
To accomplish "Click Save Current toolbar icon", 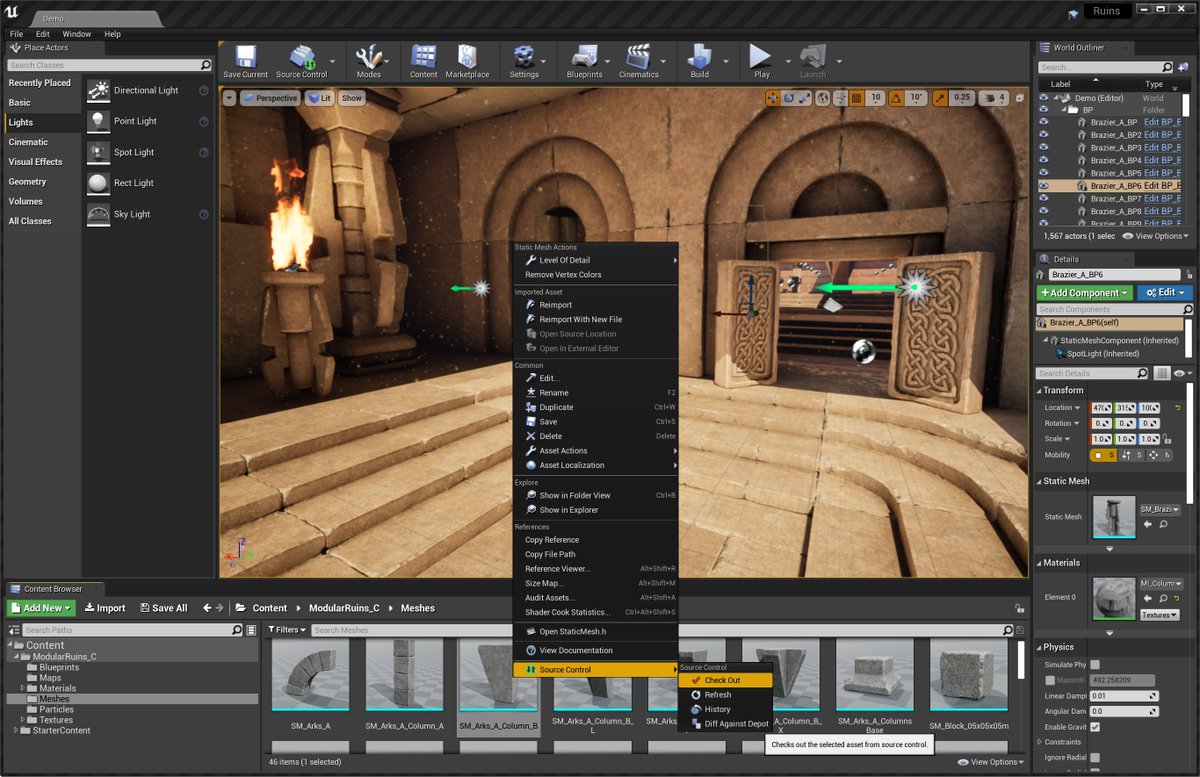I will 245,61.
